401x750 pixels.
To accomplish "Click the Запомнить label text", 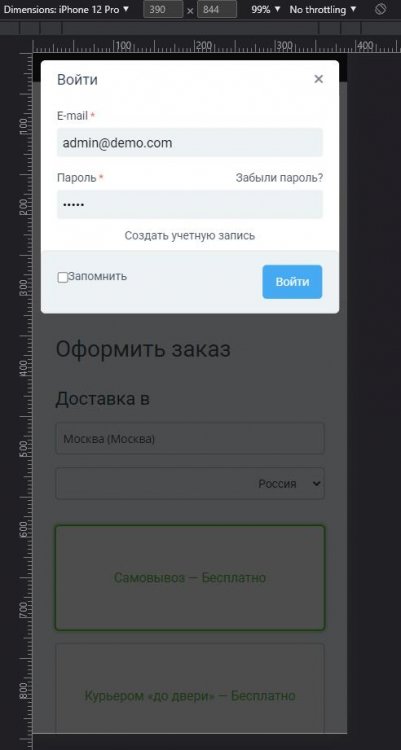I will coord(98,276).
